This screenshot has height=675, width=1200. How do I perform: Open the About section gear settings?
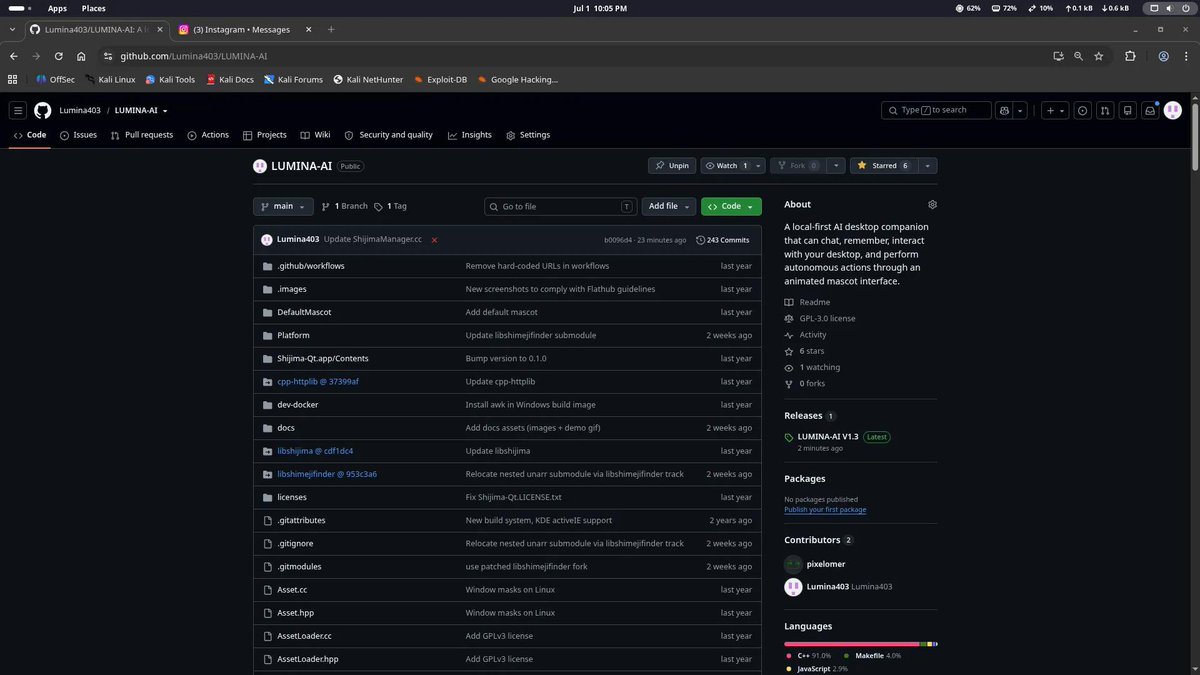click(932, 204)
